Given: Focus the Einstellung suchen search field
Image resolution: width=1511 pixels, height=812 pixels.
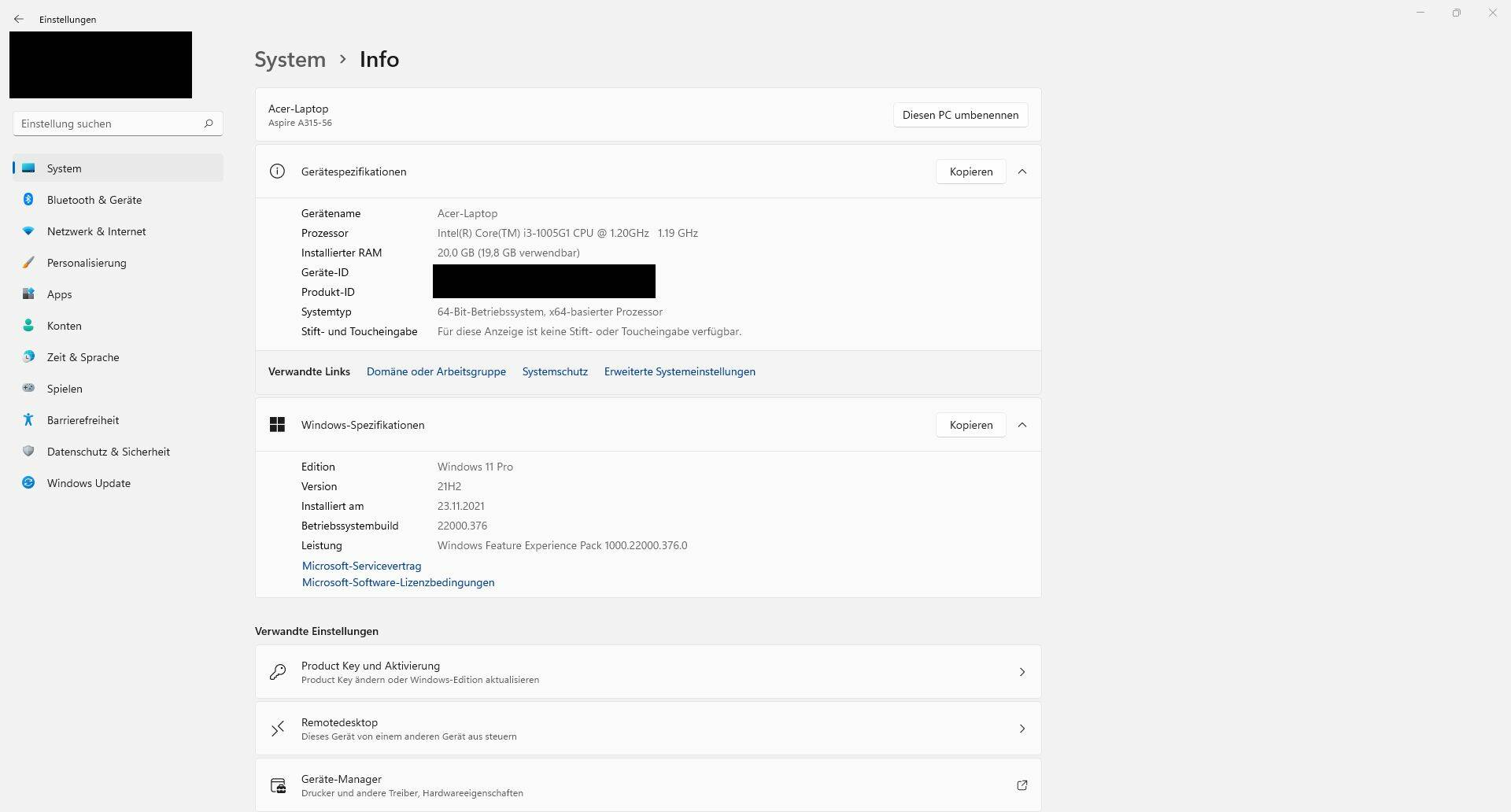Looking at the screenshot, I should (x=118, y=124).
